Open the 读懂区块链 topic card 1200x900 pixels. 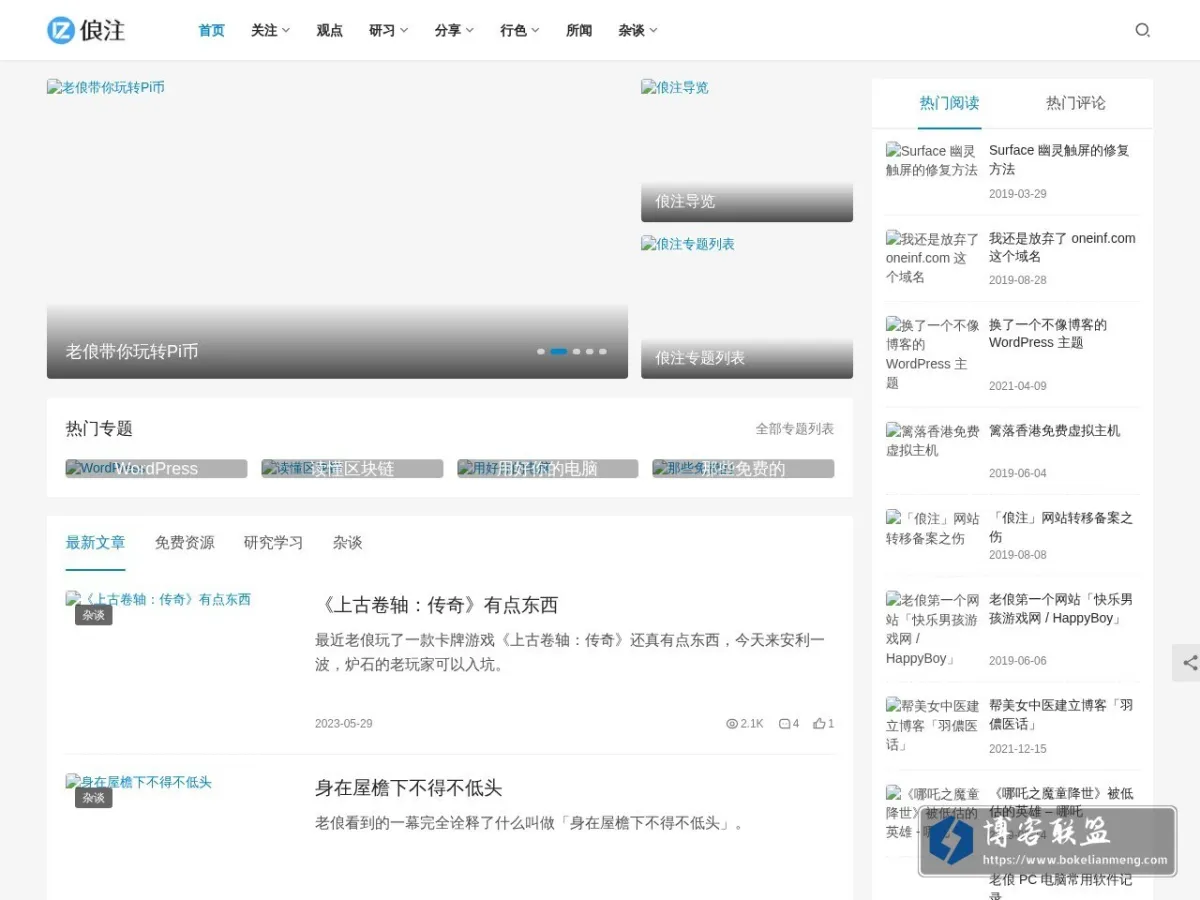point(352,468)
